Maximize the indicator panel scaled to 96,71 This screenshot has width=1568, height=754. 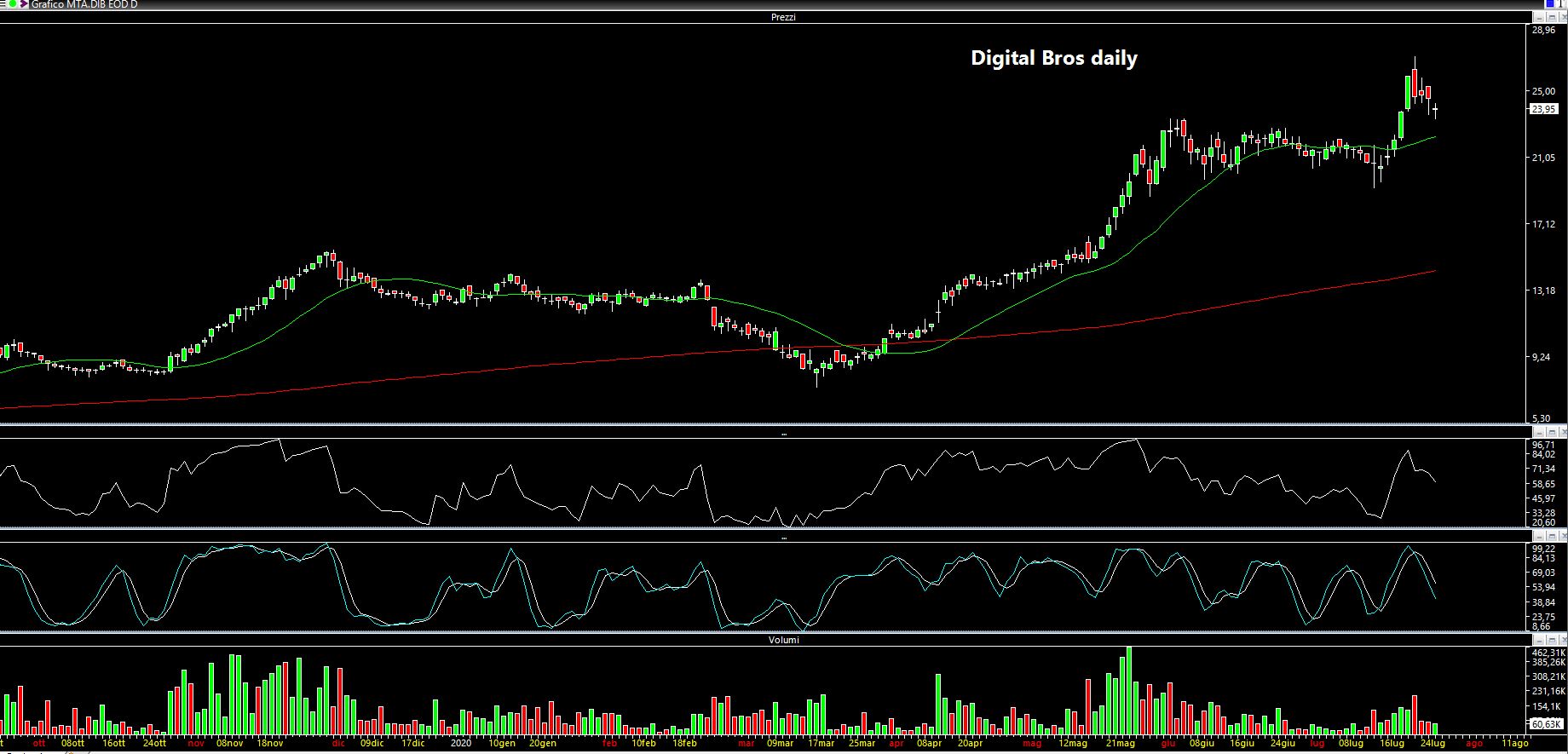pos(1552,432)
